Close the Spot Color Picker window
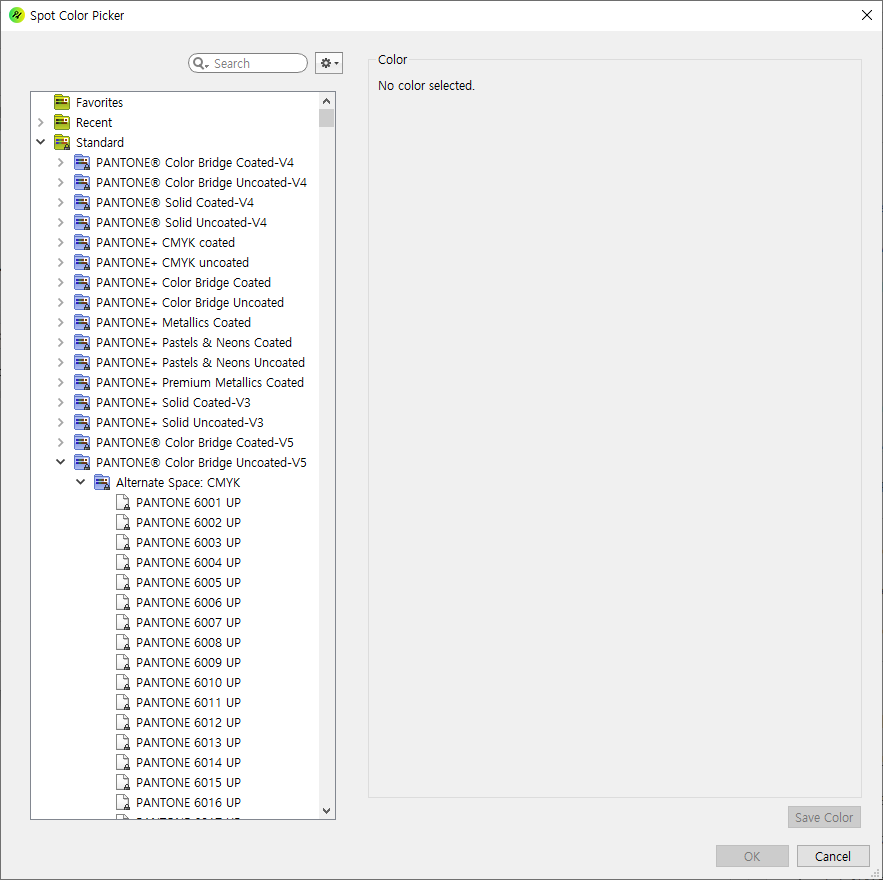Screen dimensions: 883x880 click(x=867, y=15)
